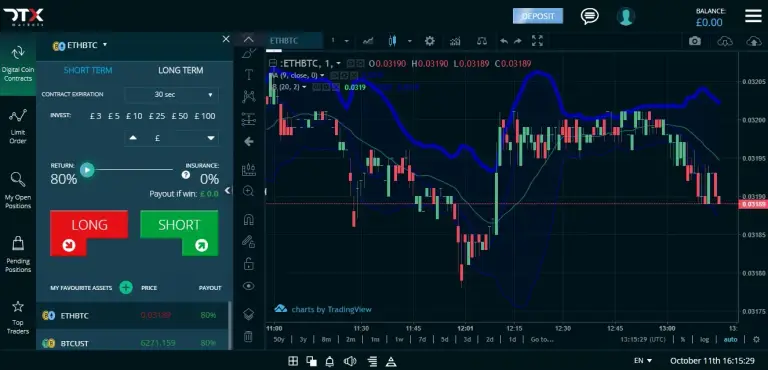Select the 1w time range
The height and width of the screenshot is (370, 768).
pyautogui.click(x=399, y=339)
